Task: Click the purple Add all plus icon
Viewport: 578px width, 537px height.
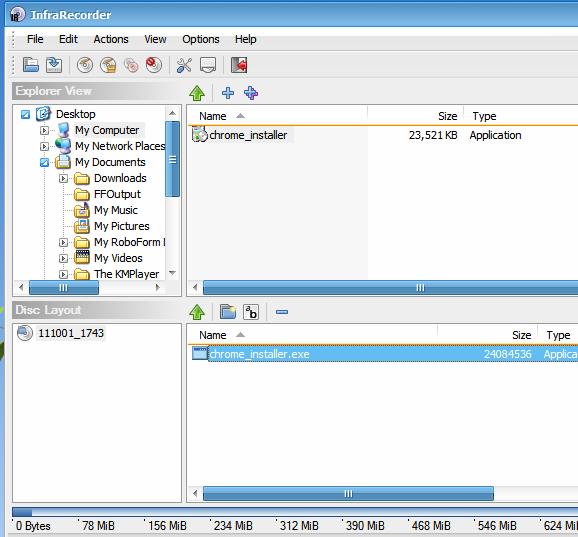Action: (x=251, y=93)
